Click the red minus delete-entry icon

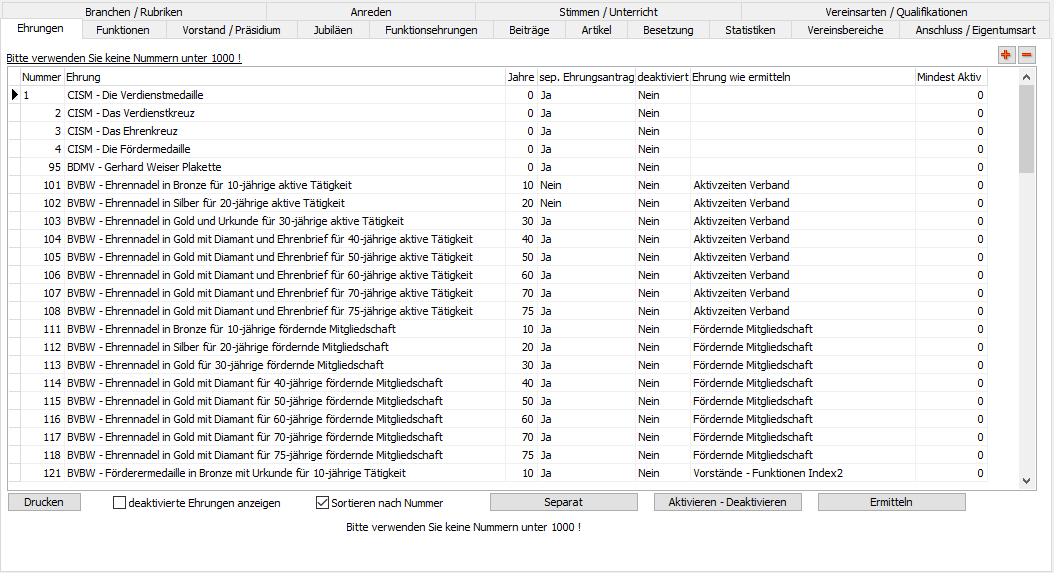tap(1026, 55)
